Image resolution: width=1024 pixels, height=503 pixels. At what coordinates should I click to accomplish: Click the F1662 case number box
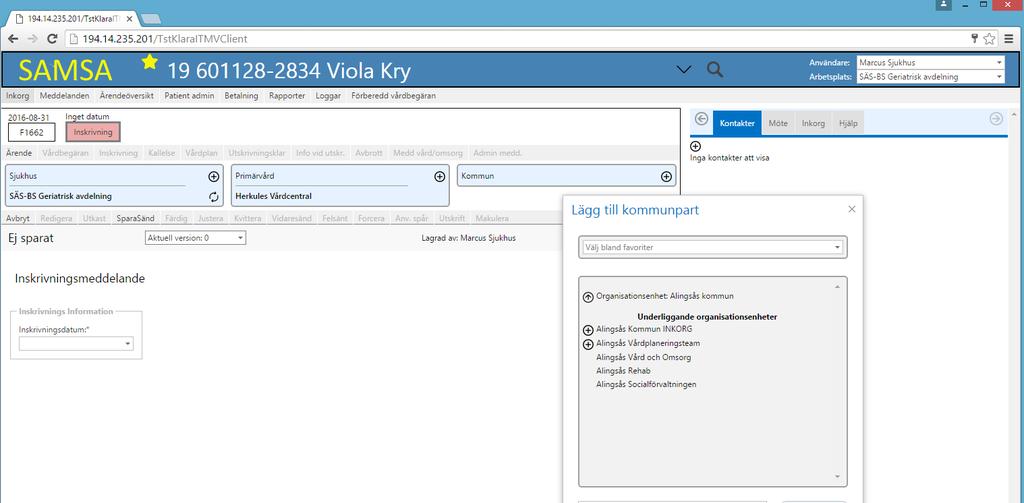point(31,133)
